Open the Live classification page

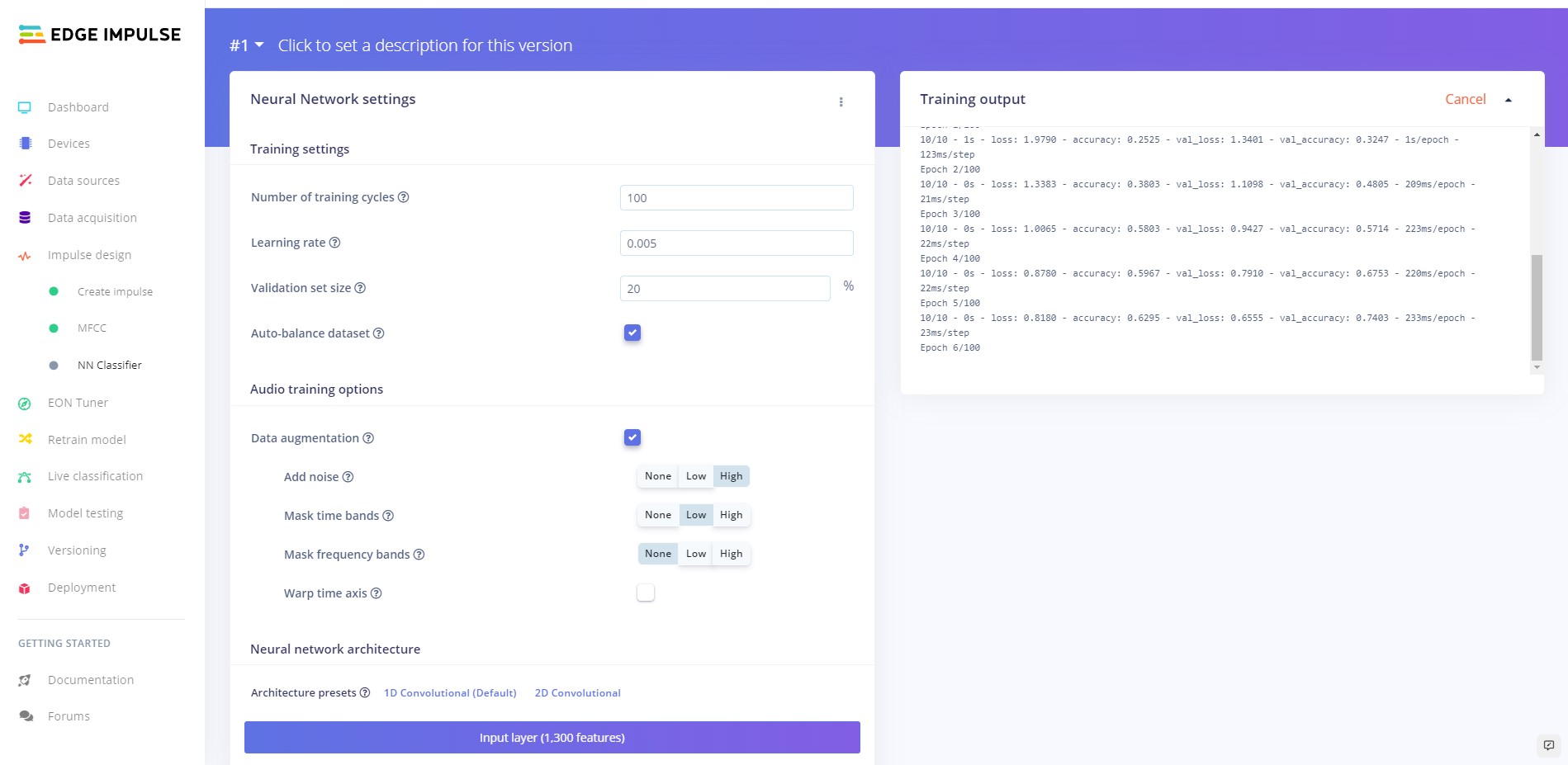[x=95, y=476]
